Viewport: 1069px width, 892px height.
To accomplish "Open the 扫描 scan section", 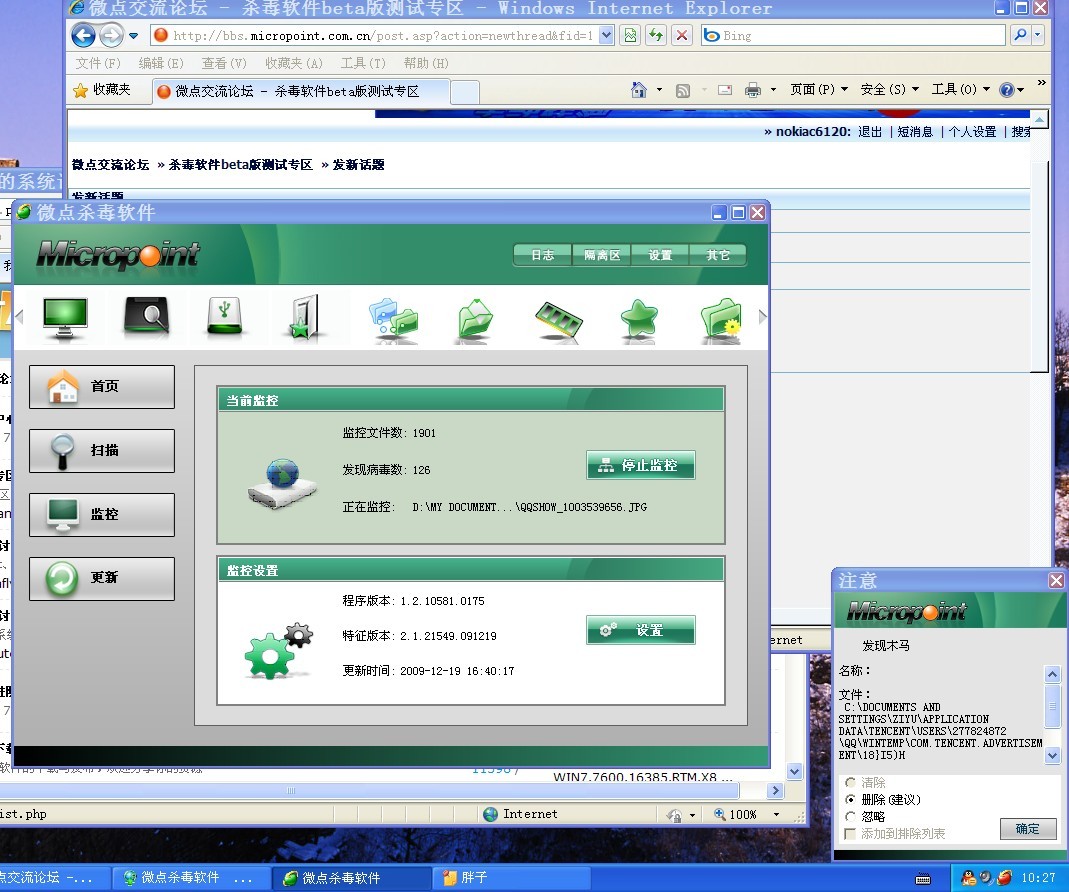I will point(102,451).
